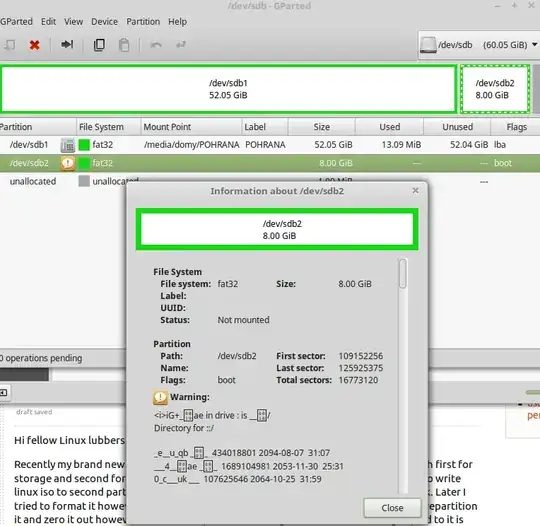Click the Undo last operation icon
Image resolution: width=540 pixels, height=526 pixels.
click(x=156, y=45)
